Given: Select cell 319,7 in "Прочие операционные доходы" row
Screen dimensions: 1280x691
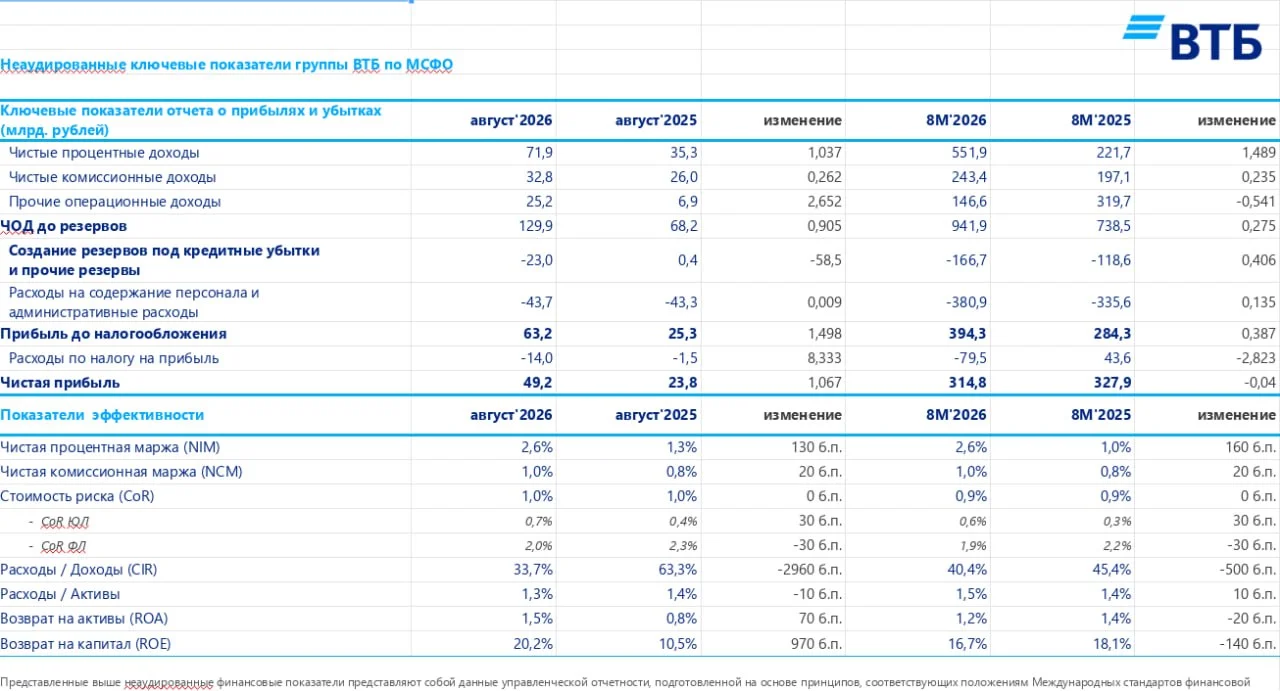Looking at the screenshot, I should pos(1112,201).
